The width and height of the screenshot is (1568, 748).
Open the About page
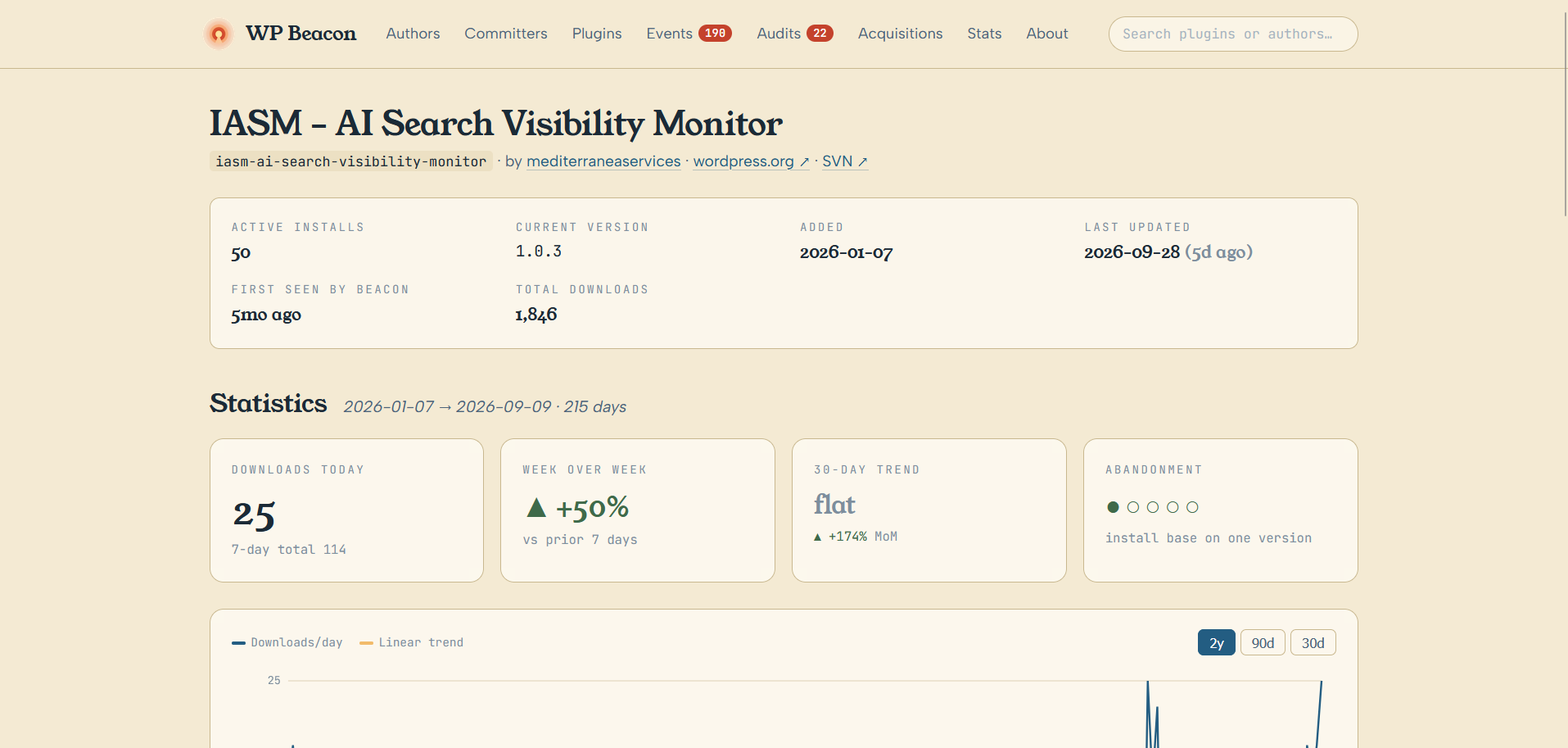click(x=1047, y=34)
